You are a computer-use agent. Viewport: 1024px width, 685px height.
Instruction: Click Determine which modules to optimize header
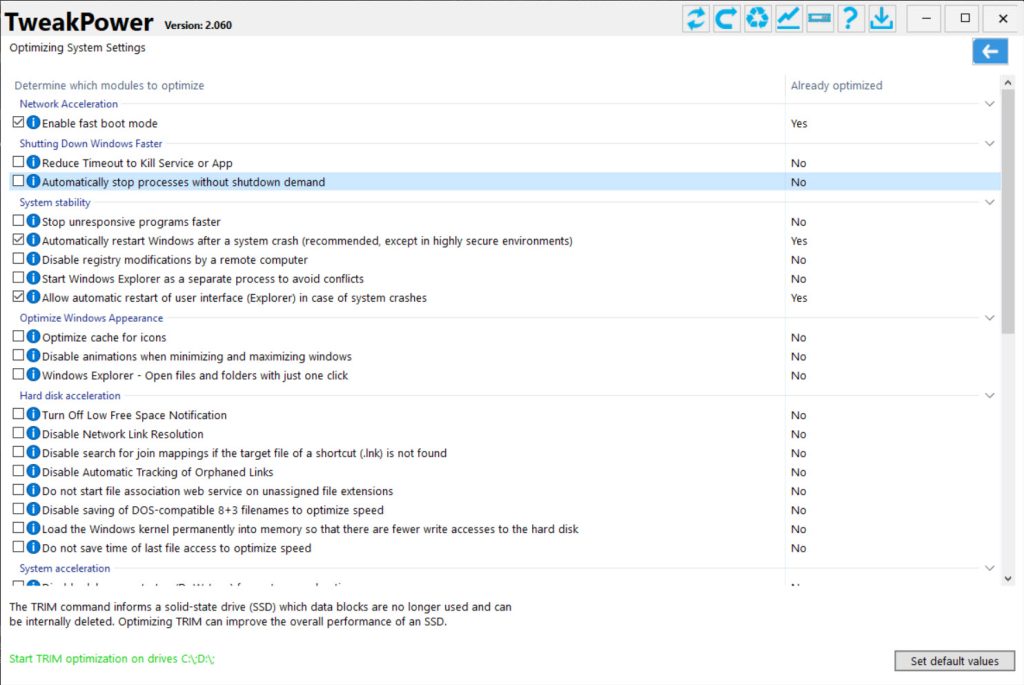pyautogui.click(x=109, y=86)
